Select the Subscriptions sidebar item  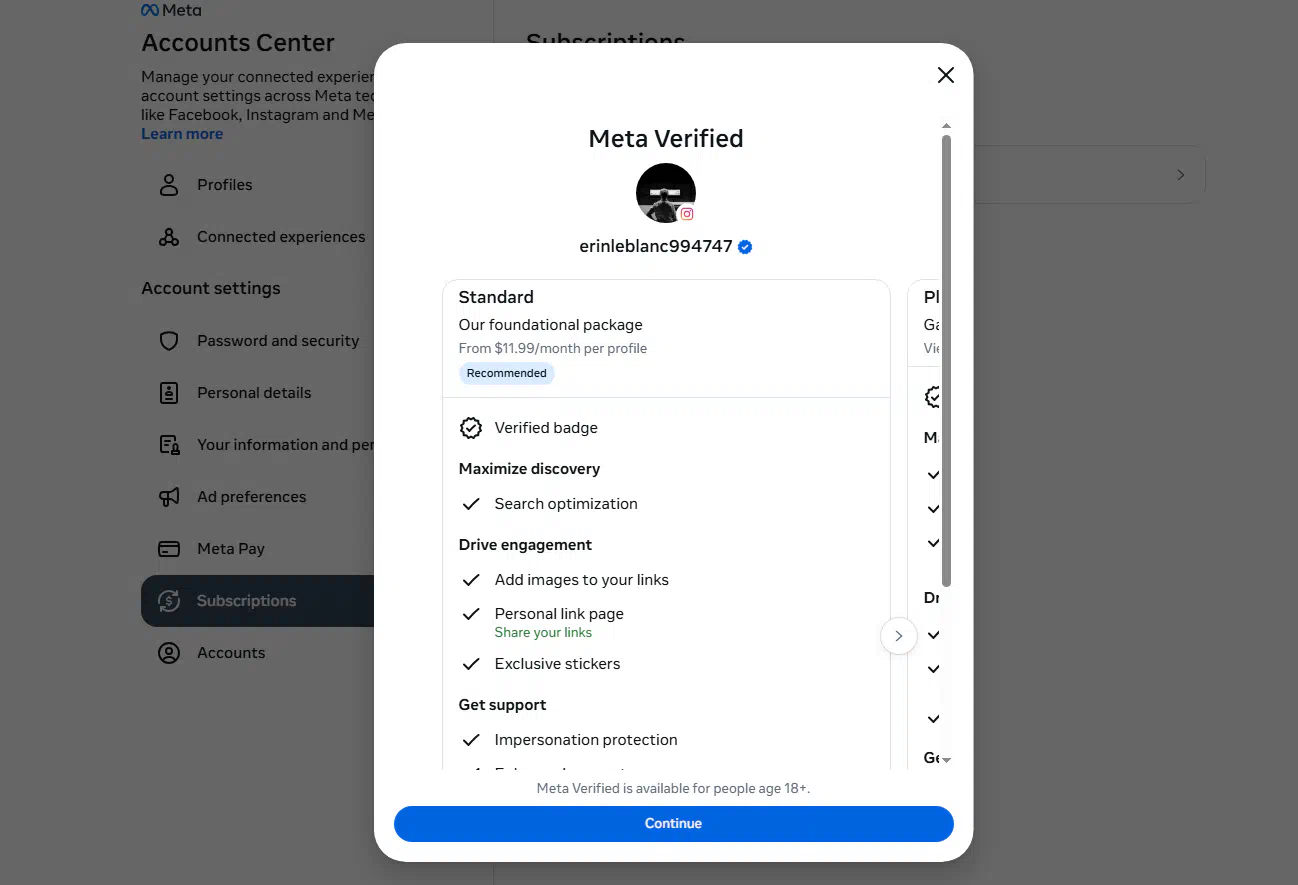(258, 601)
